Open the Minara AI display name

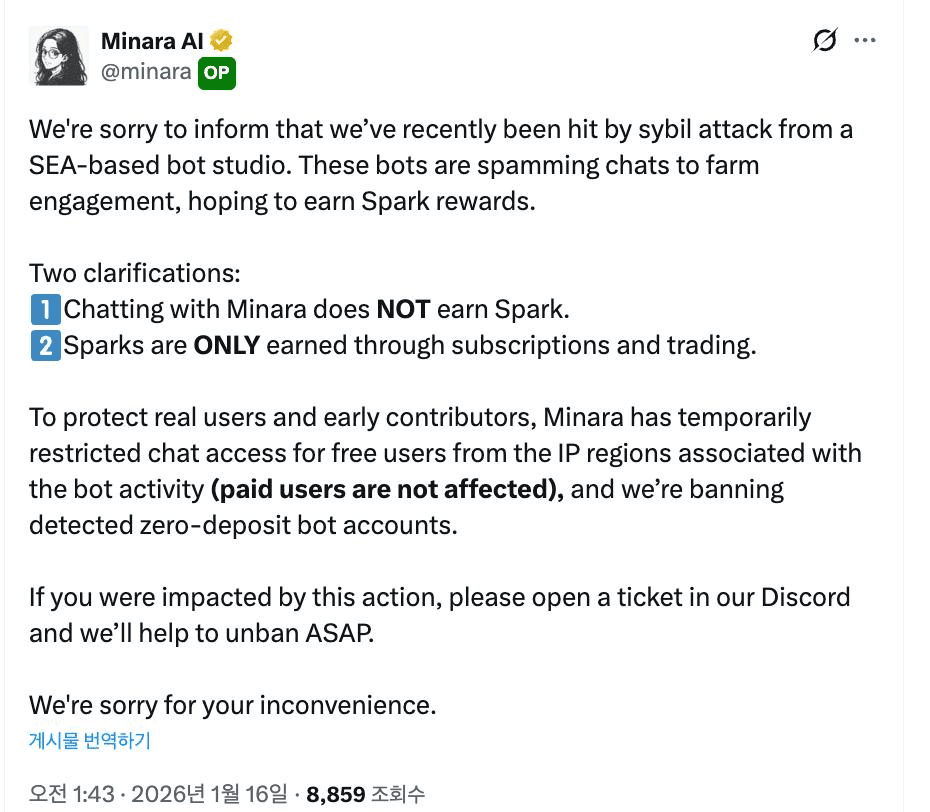pos(153,41)
